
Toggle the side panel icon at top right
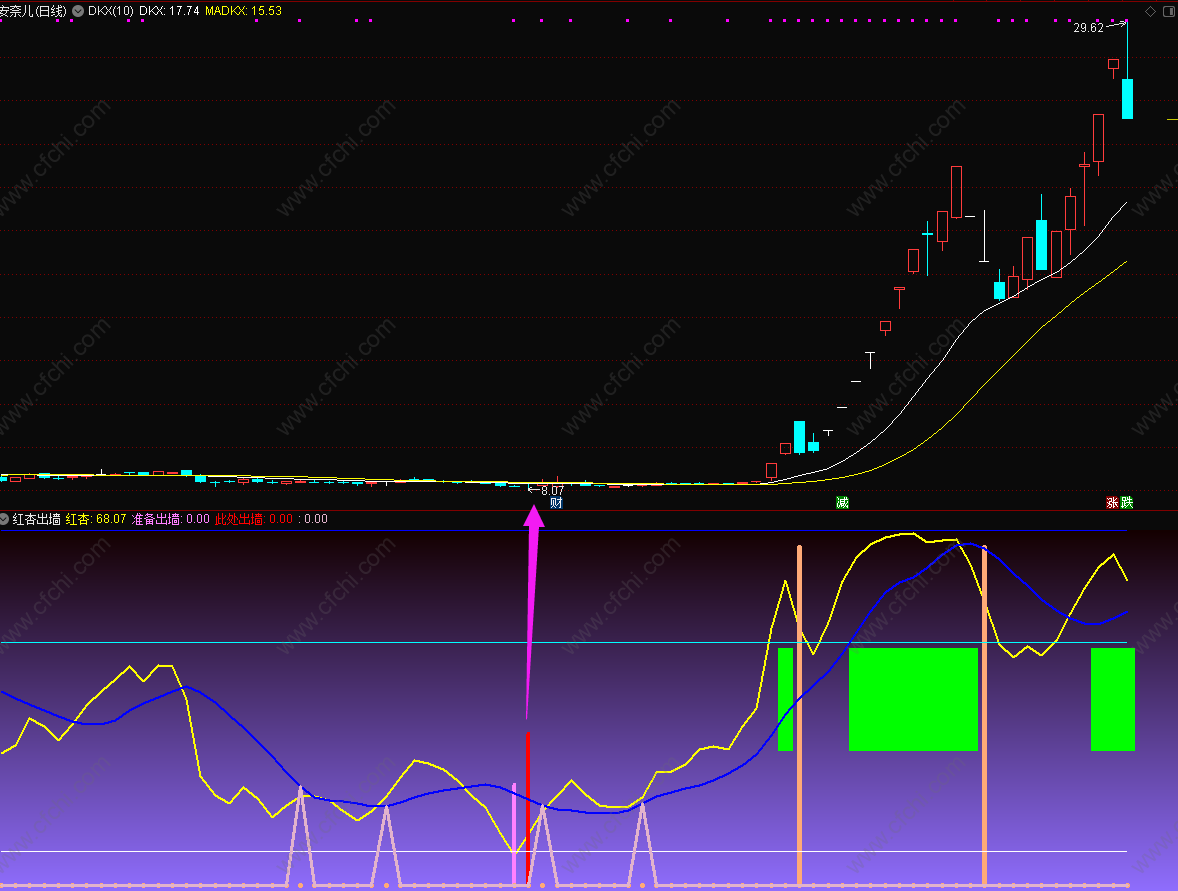1169,11
